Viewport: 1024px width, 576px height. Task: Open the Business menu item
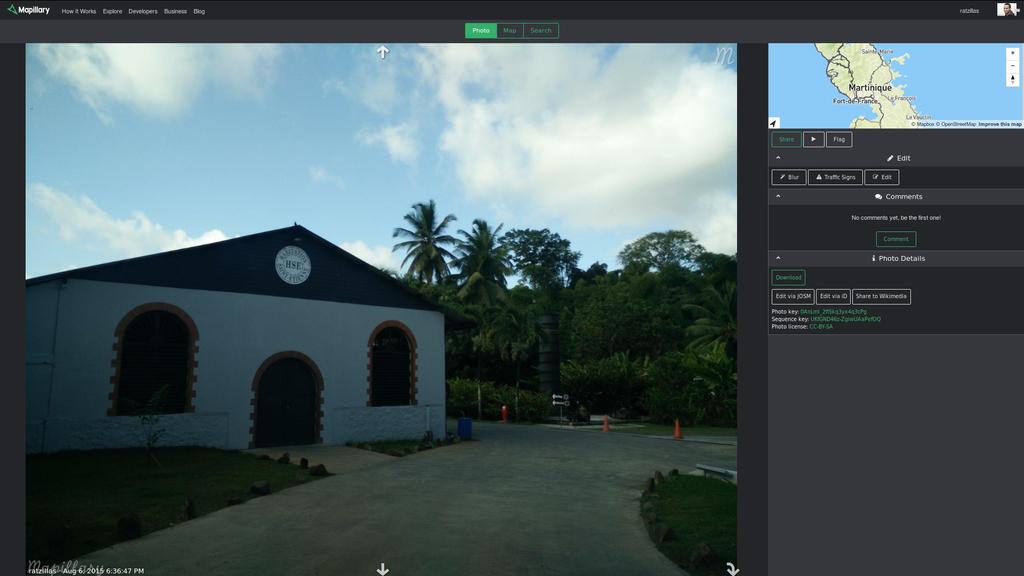coord(175,11)
